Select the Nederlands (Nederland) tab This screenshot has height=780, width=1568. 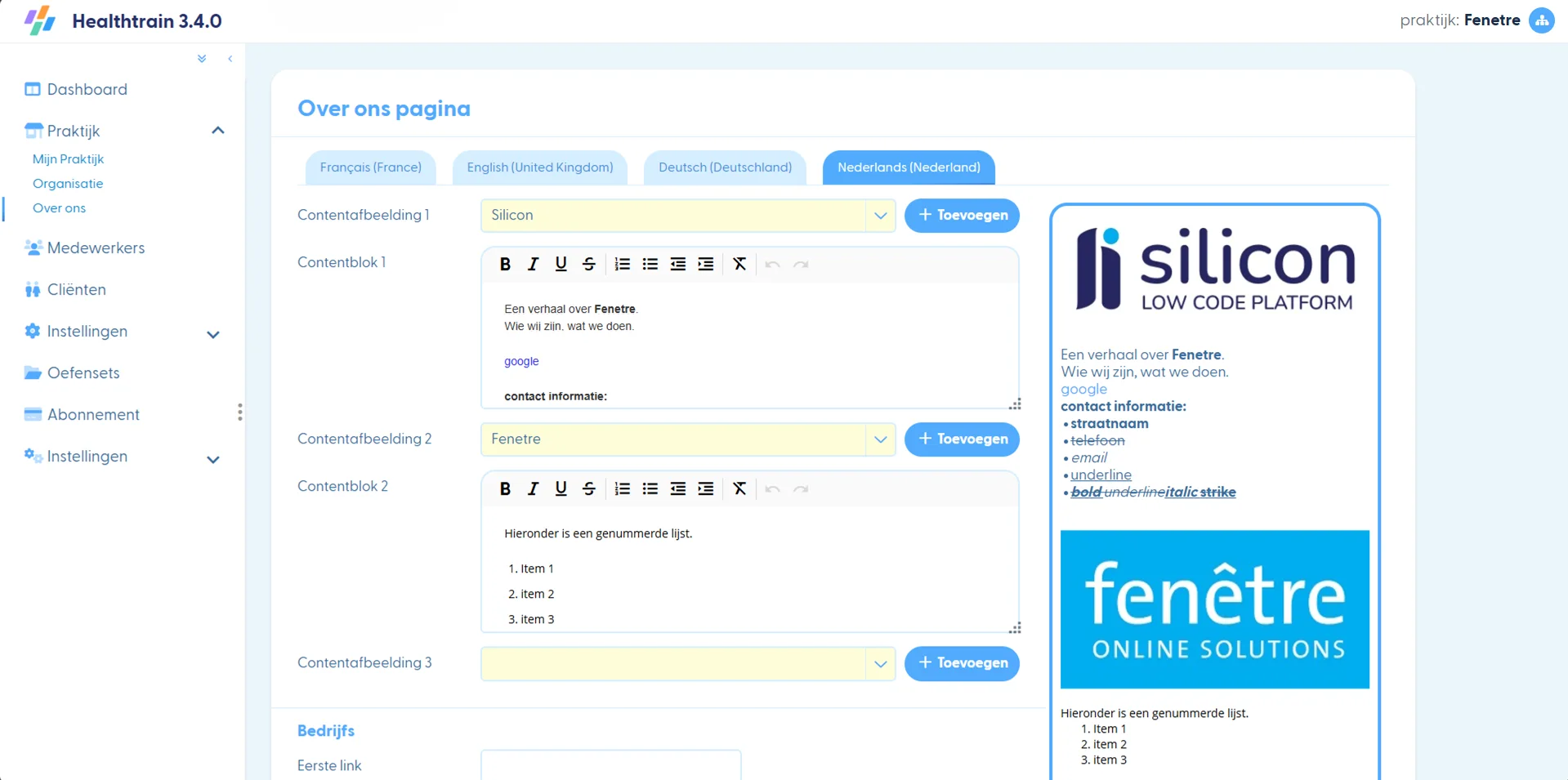(909, 167)
